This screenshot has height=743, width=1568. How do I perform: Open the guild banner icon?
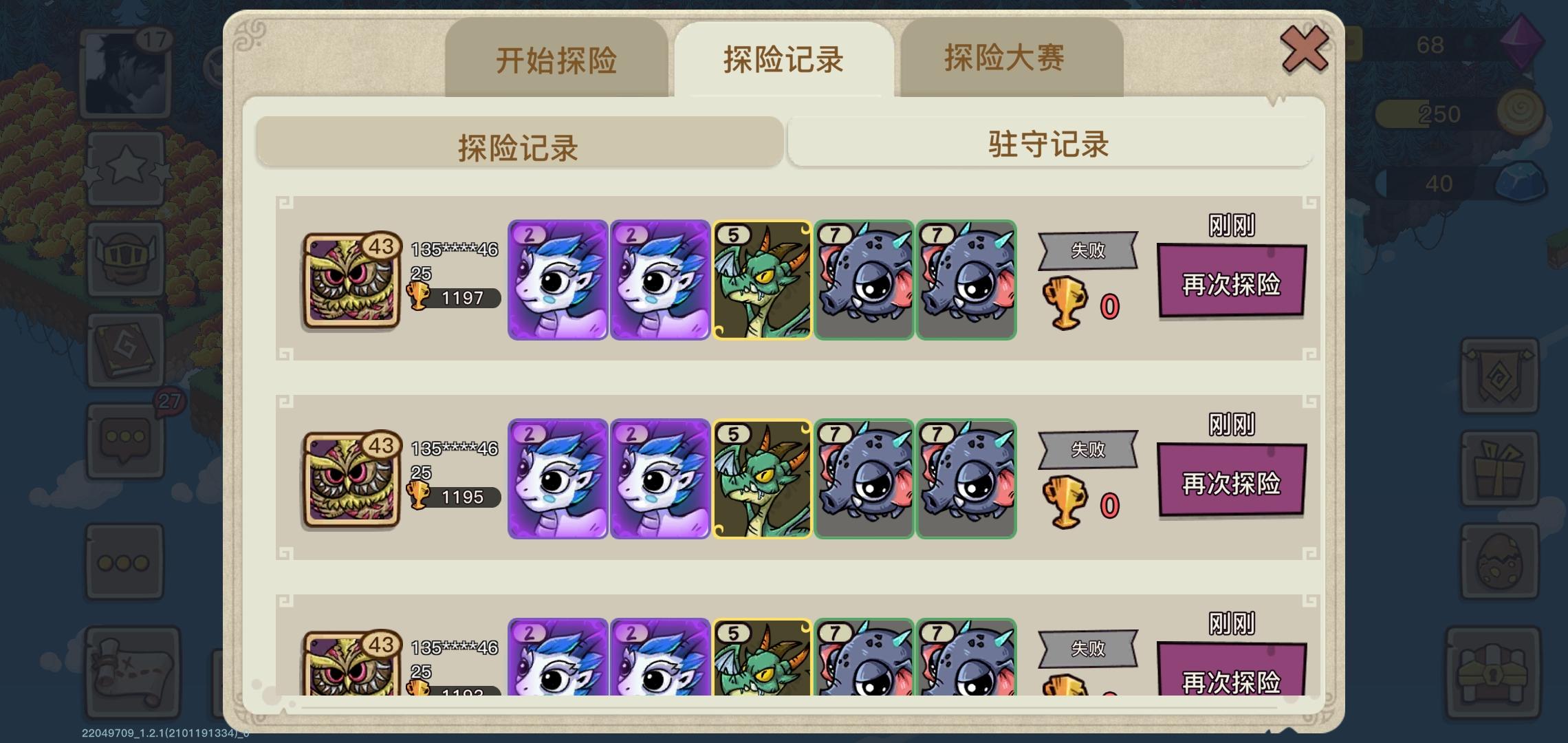(1499, 376)
